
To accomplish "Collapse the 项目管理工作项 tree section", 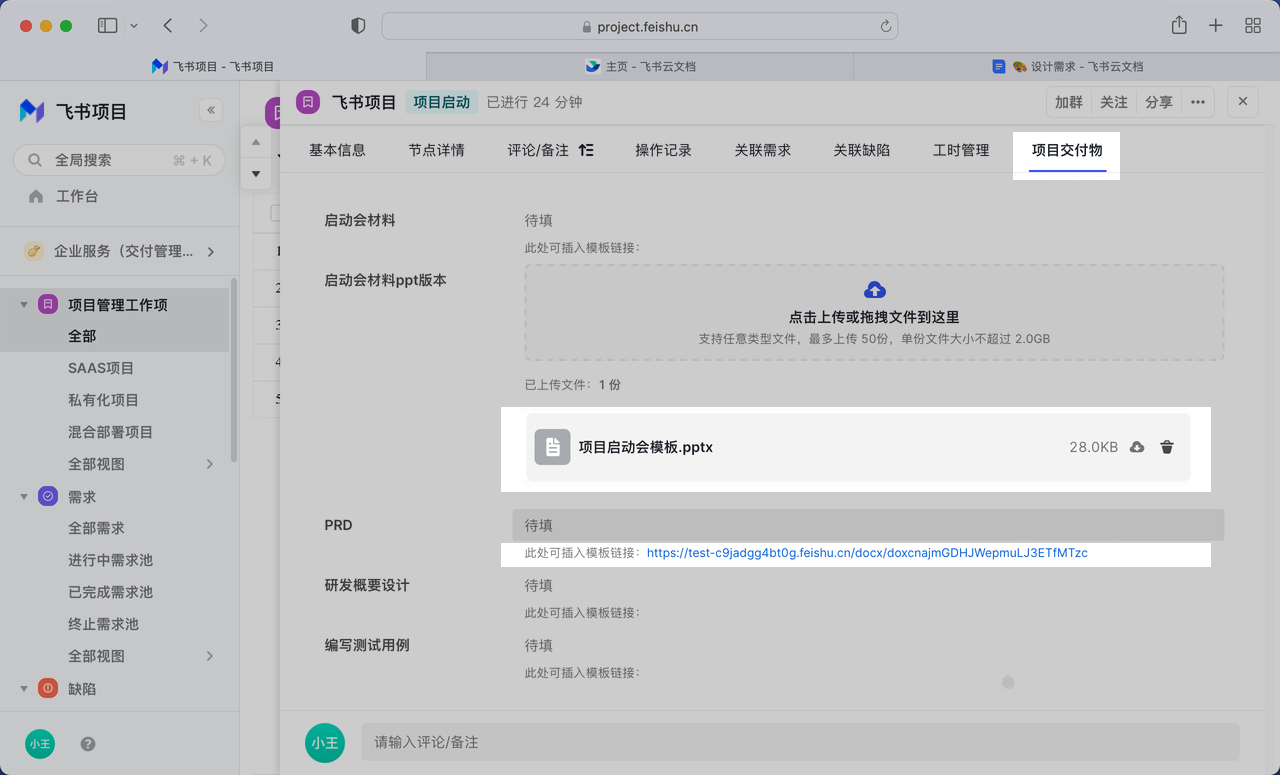I will [24, 305].
